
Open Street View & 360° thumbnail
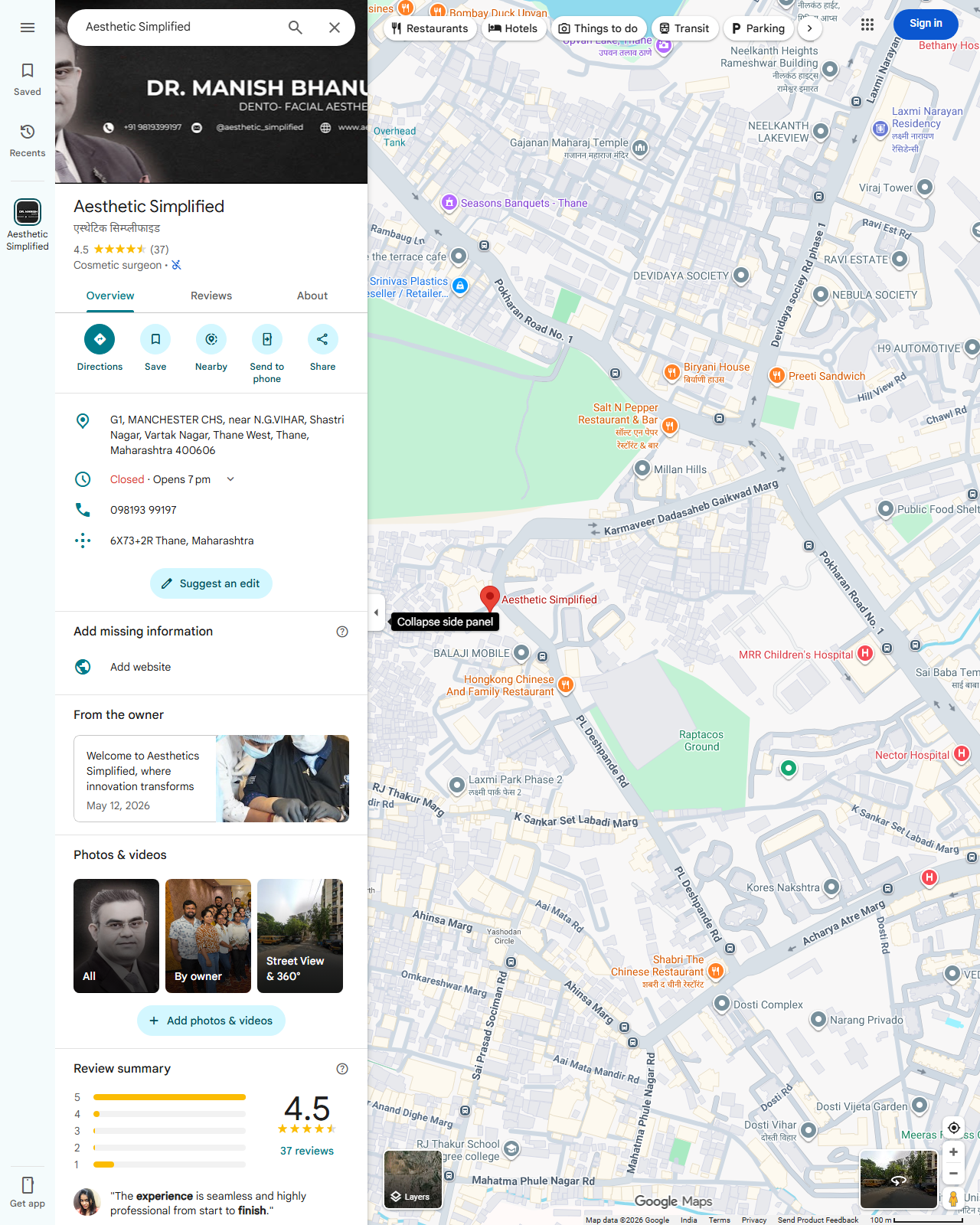pyautogui.click(x=300, y=936)
